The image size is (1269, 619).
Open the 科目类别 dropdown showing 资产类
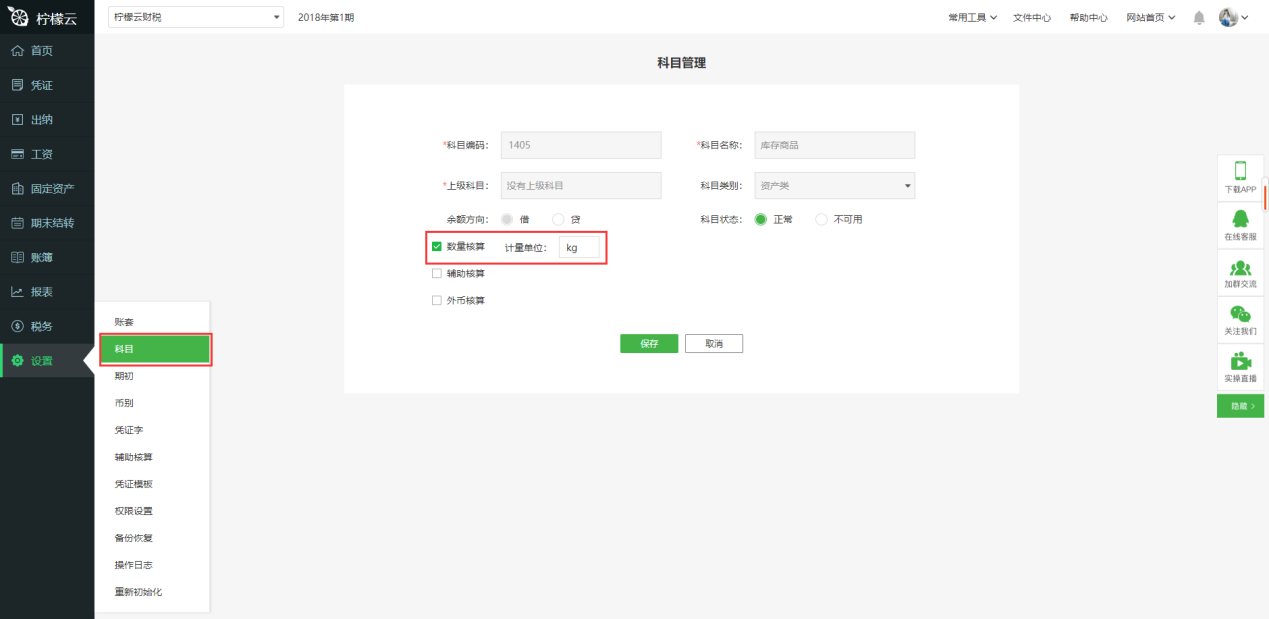(x=834, y=185)
